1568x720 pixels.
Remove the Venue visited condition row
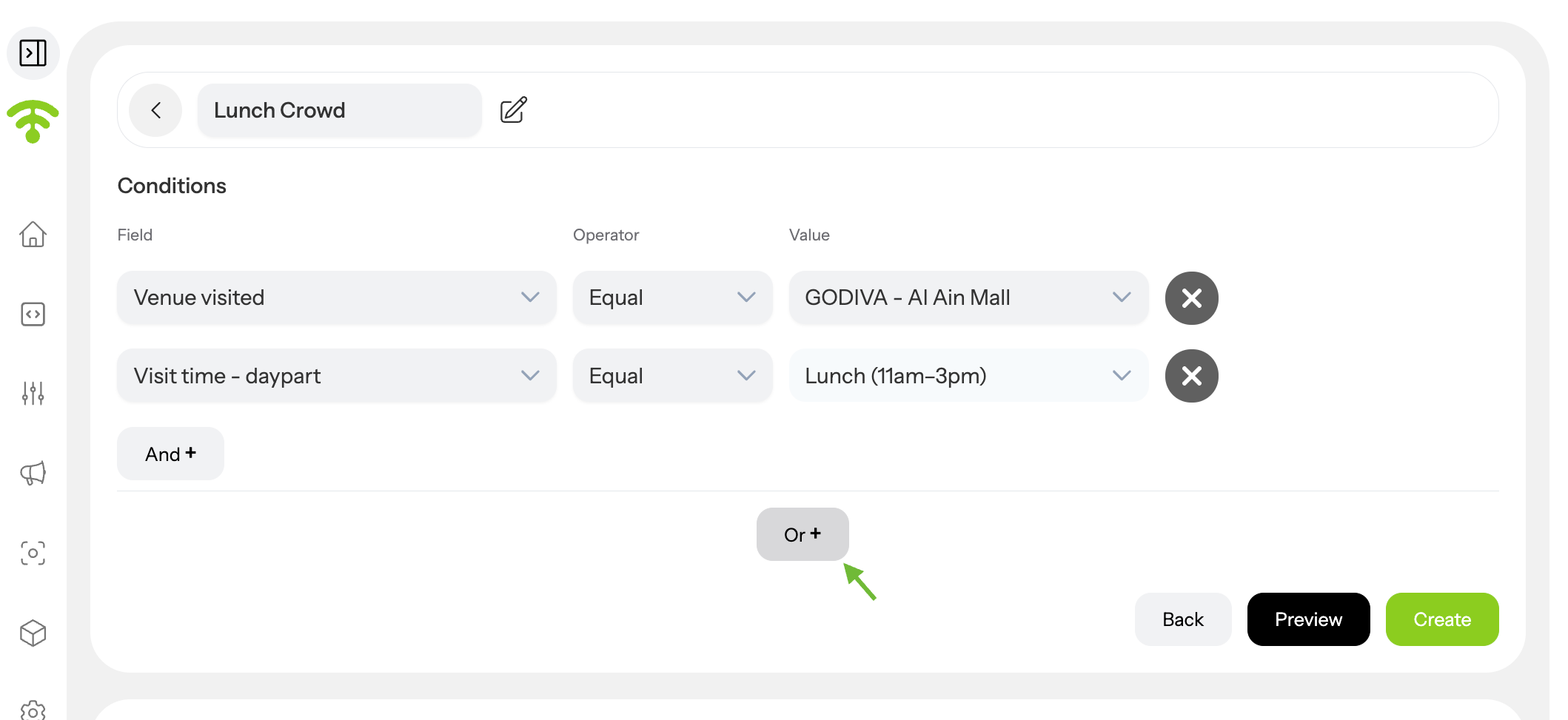1192,298
